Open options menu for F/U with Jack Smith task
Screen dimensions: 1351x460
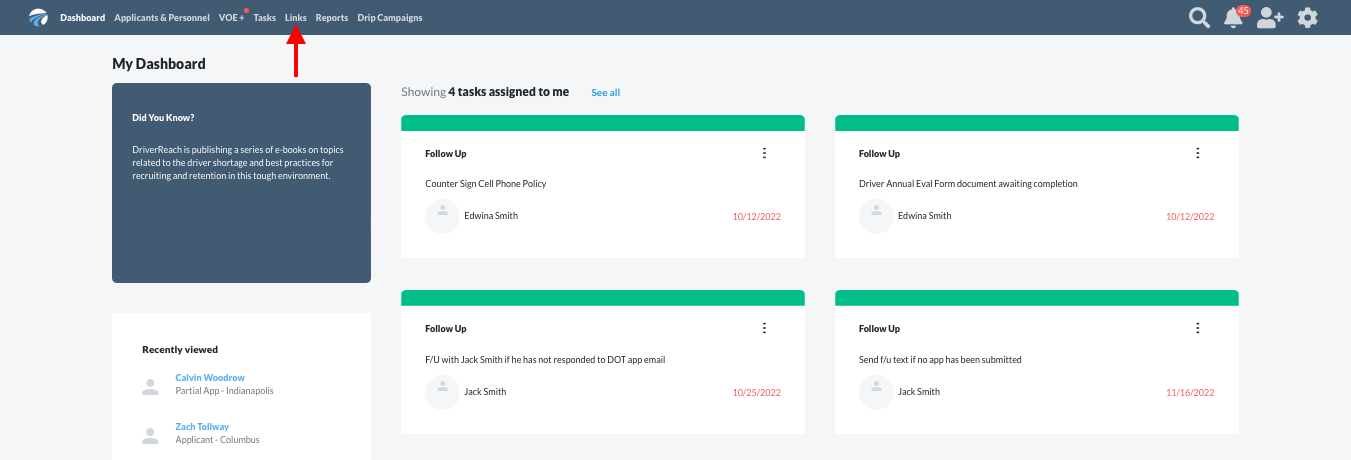click(764, 328)
